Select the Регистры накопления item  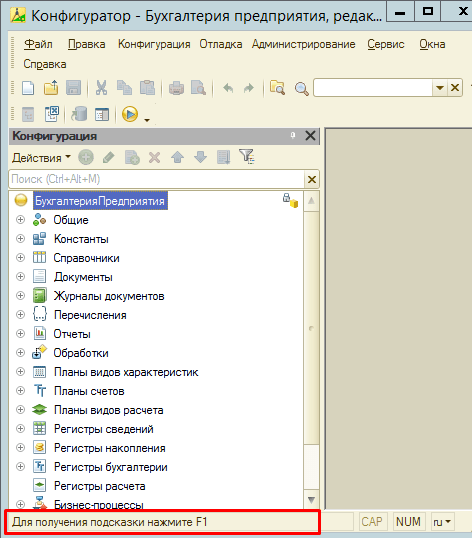110,448
